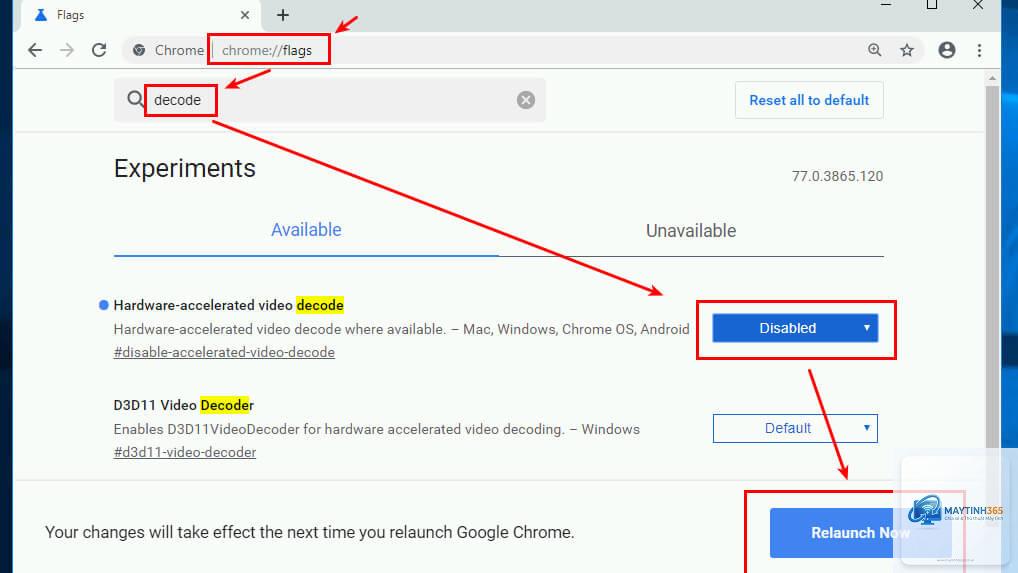Open Hardware-accelerated video decode dropdown showing Disabled
The image size is (1018, 573).
point(795,328)
